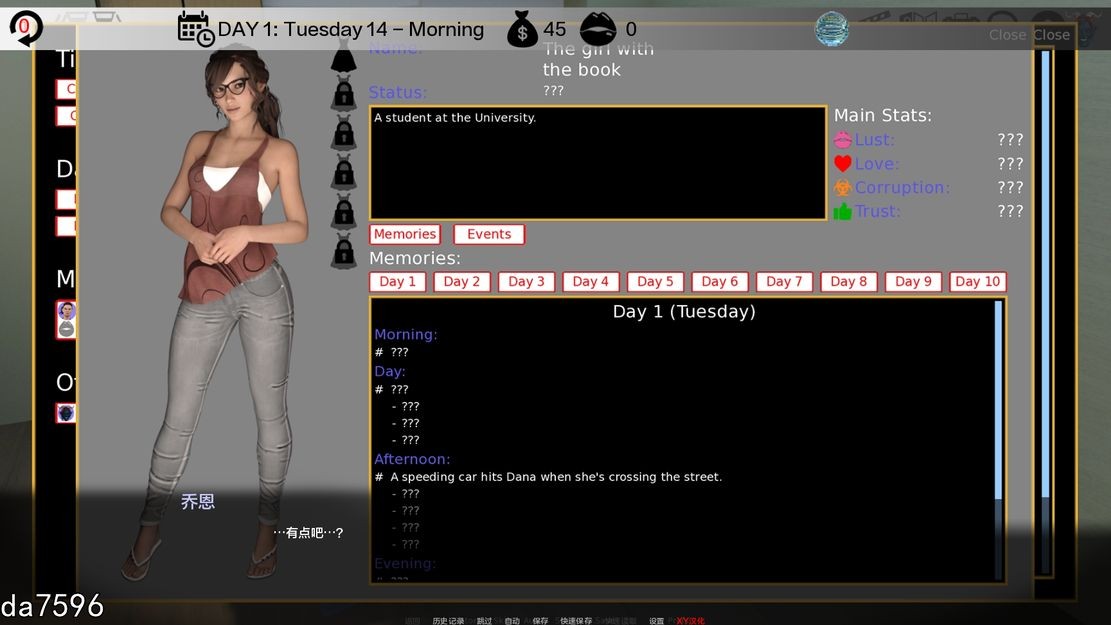This screenshot has width=1111, height=625.
Task: Click the memories list scrollbar
Action: tap(998, 400)
